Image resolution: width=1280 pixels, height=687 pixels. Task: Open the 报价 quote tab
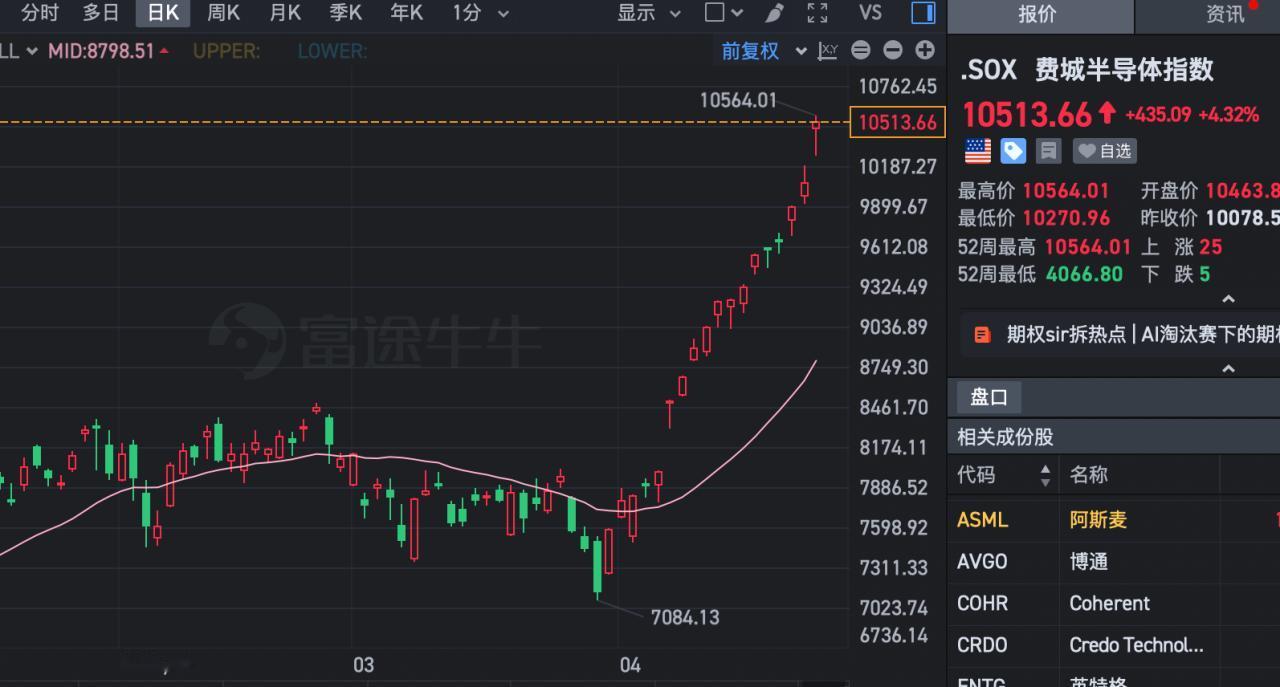pyautogui.click(x=1037, y=14)
